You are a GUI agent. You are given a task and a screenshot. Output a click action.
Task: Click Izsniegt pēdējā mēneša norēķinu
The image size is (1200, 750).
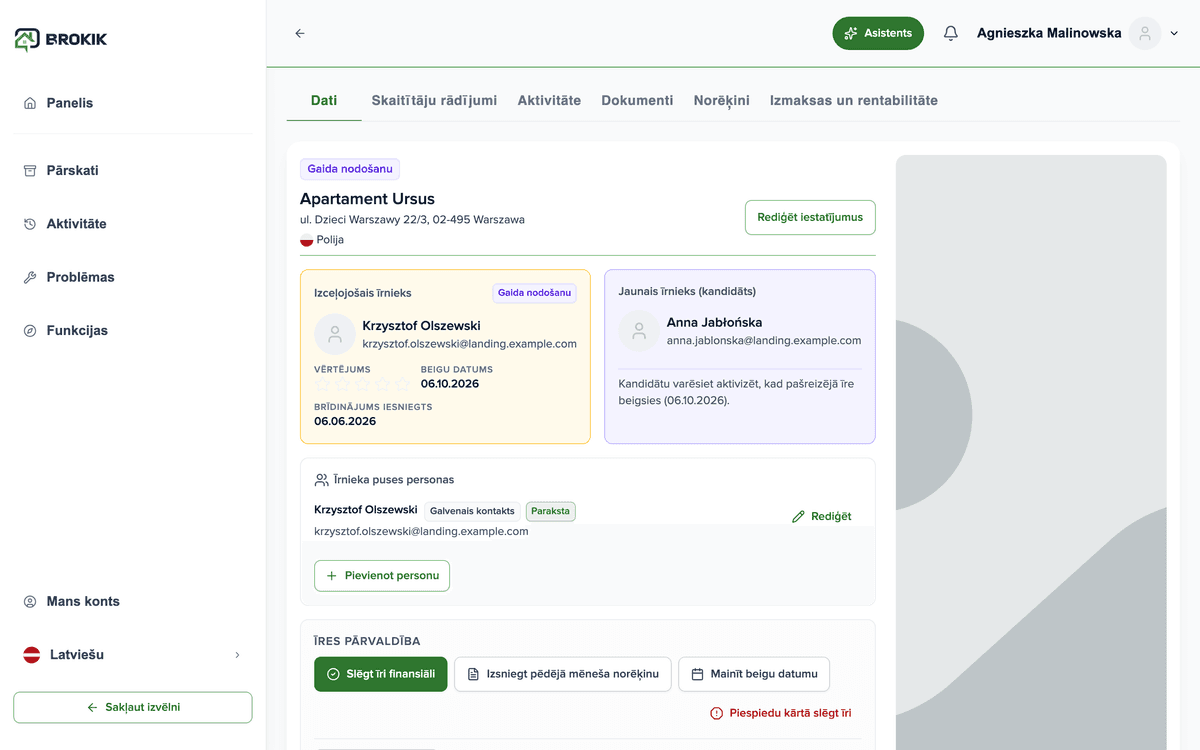click(563, 674)
